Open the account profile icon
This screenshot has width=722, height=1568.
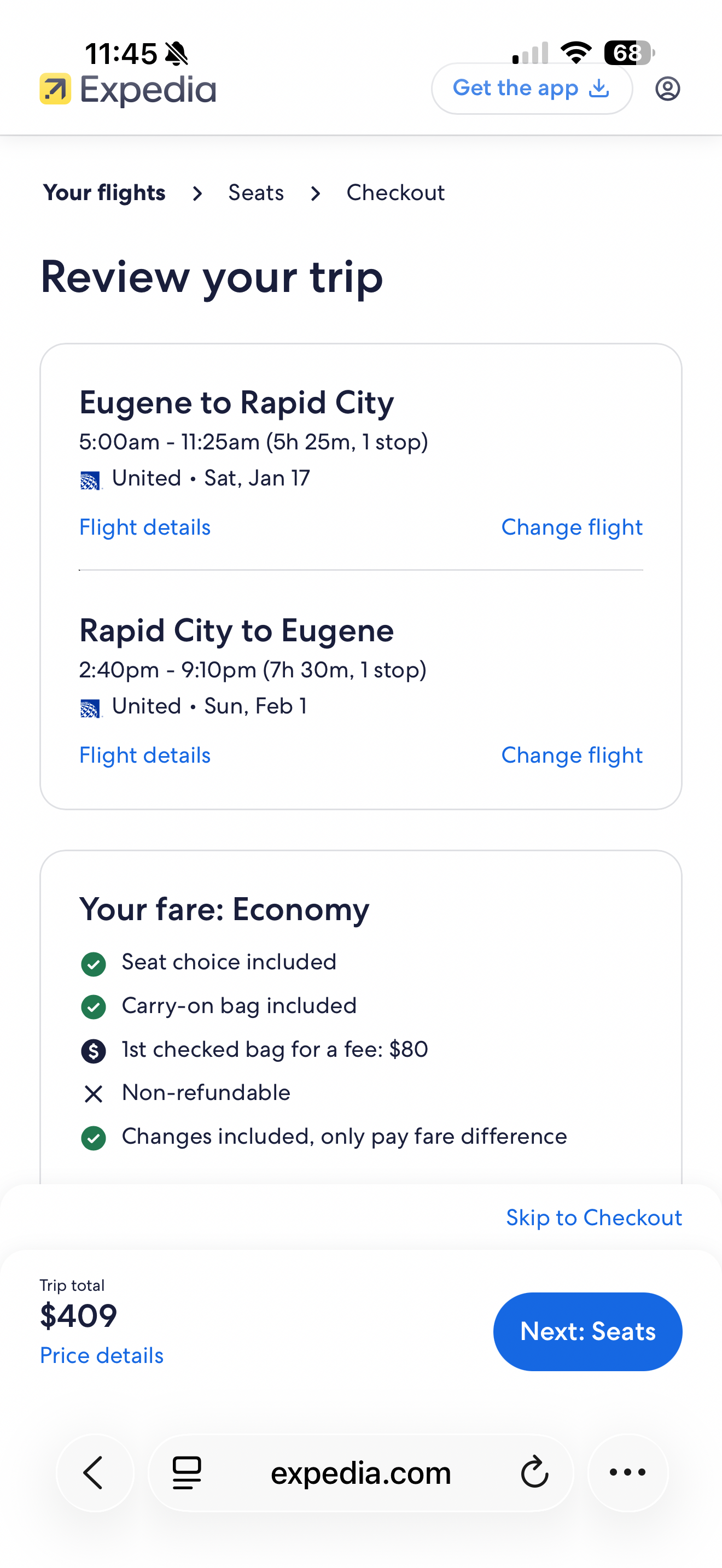(x=667, y=89)
